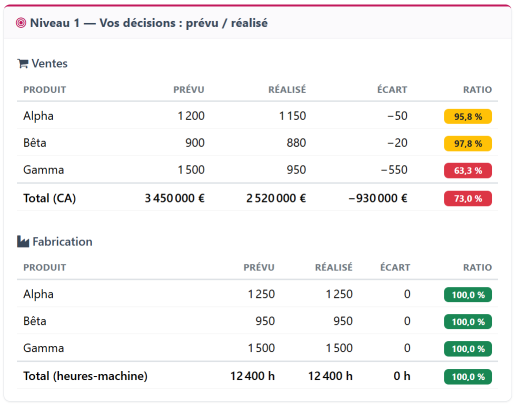Click the Gamma écart value −550
516x405 pixels.
(394, 170)
